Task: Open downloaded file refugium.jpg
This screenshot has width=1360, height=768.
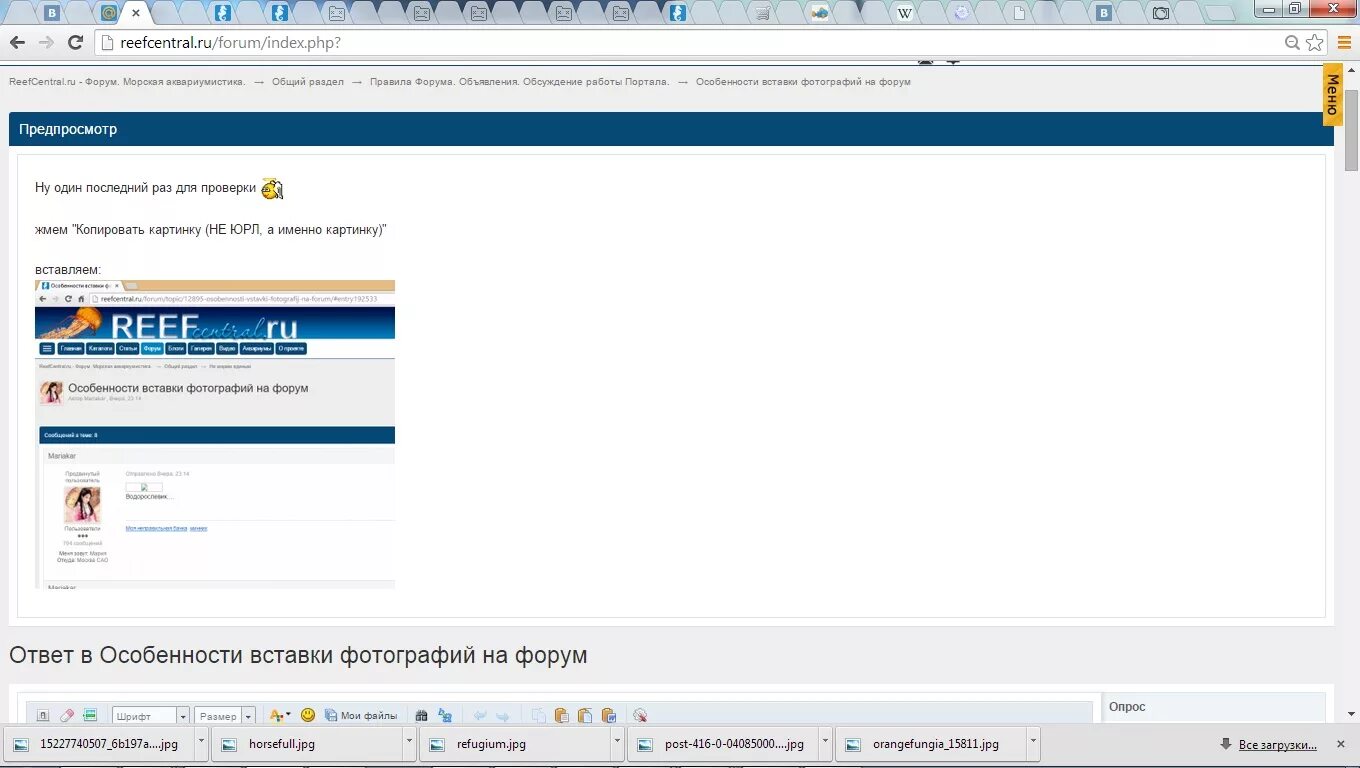Action: tap(516, 744)
